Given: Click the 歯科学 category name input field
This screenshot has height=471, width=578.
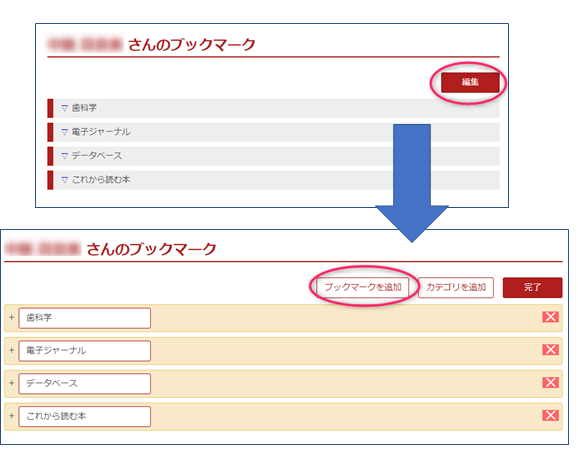Looking at the screenshot, I should click(x=84, y=318).
